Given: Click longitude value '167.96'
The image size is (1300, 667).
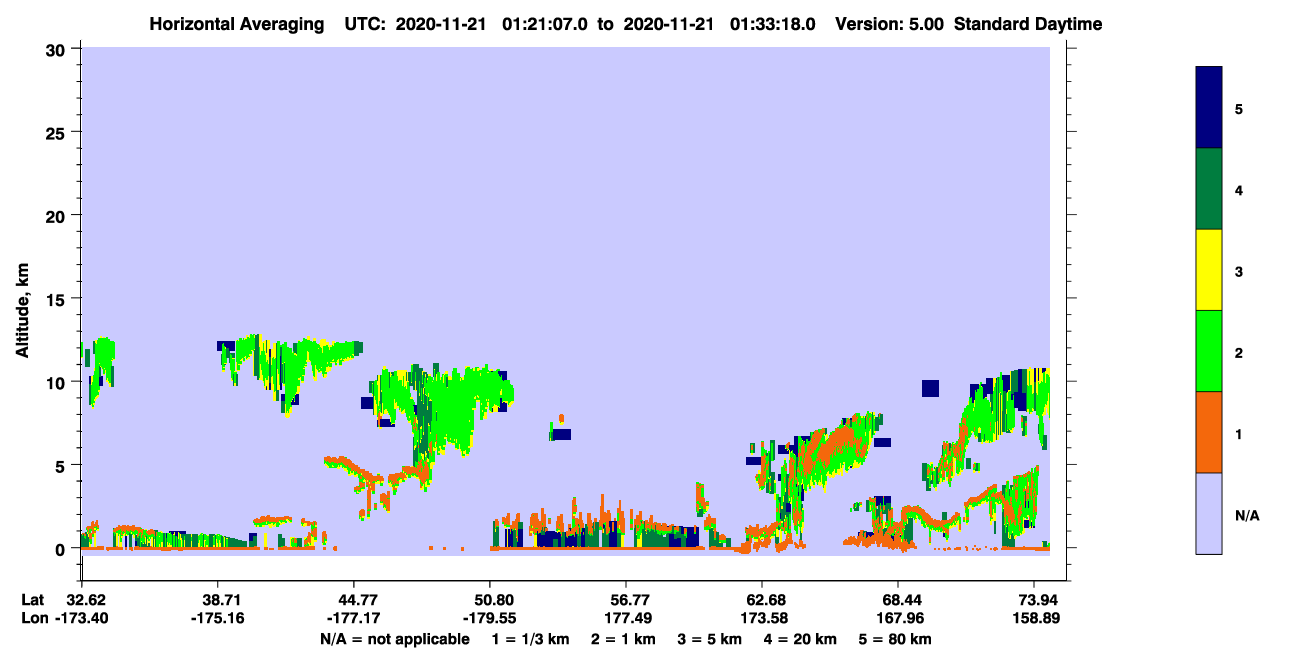Looking at the screenshot, I should (898, 619).
